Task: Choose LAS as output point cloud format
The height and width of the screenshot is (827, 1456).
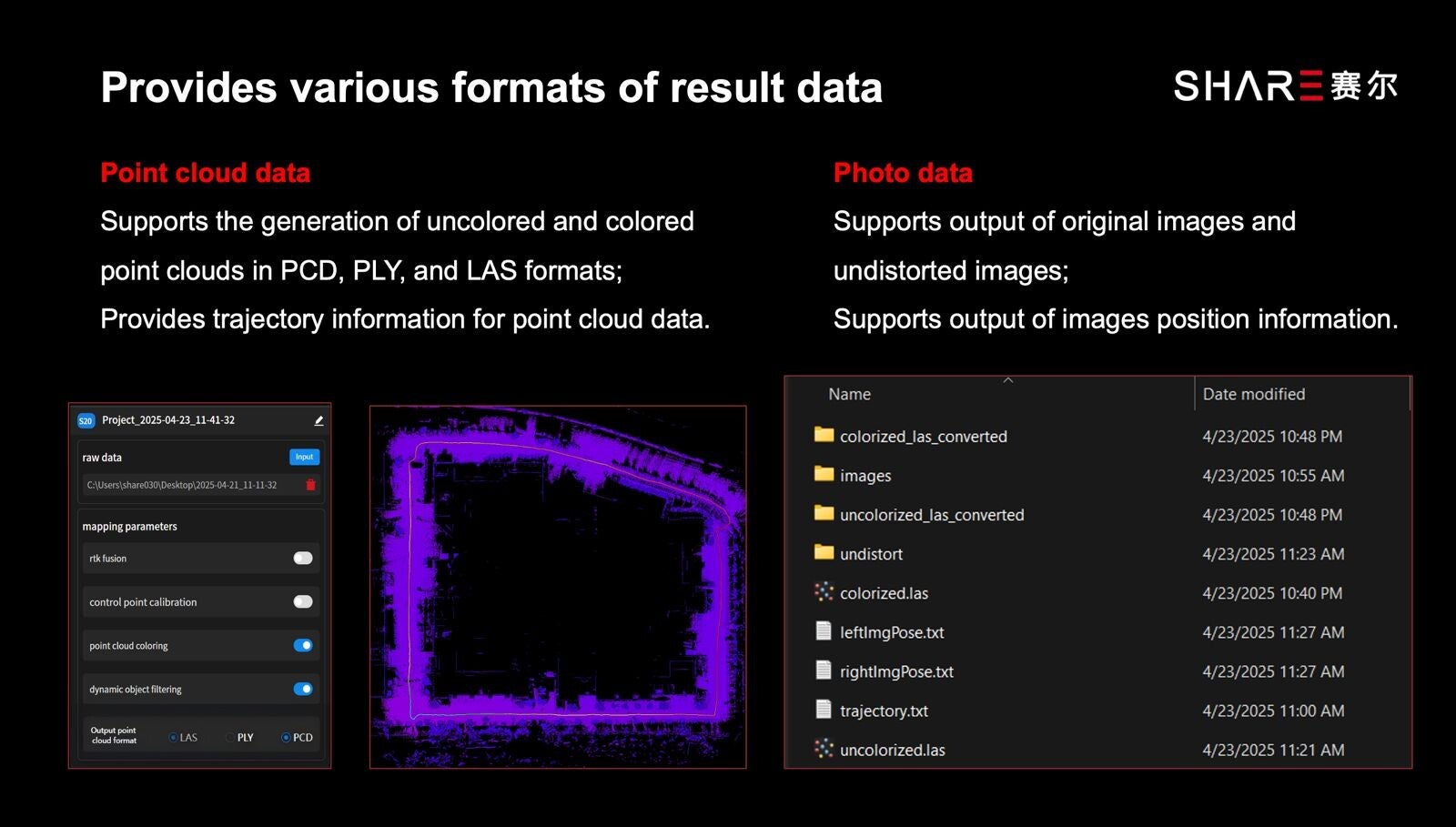Action: (x=174, y=738)
